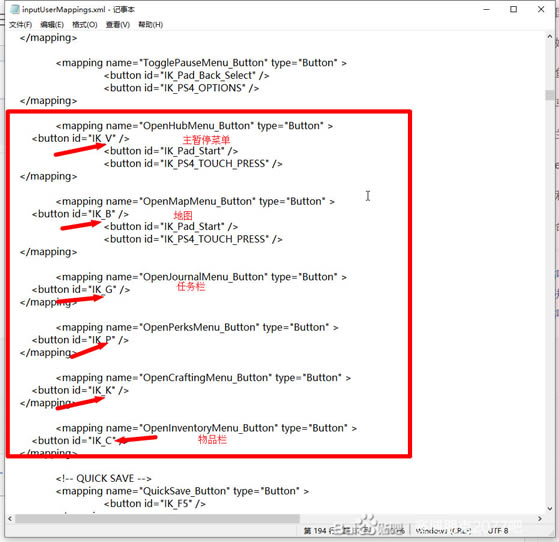559x542 pixels.
Task: Click the horizontal scrollbar left arrow
Action: [10, 518]
